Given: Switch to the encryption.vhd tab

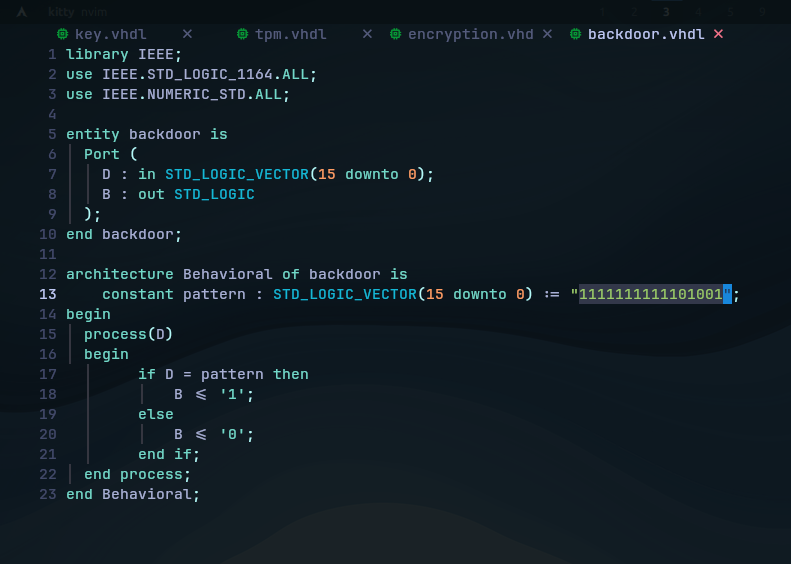Looking at the screenshot, I should tap(470, 34).
